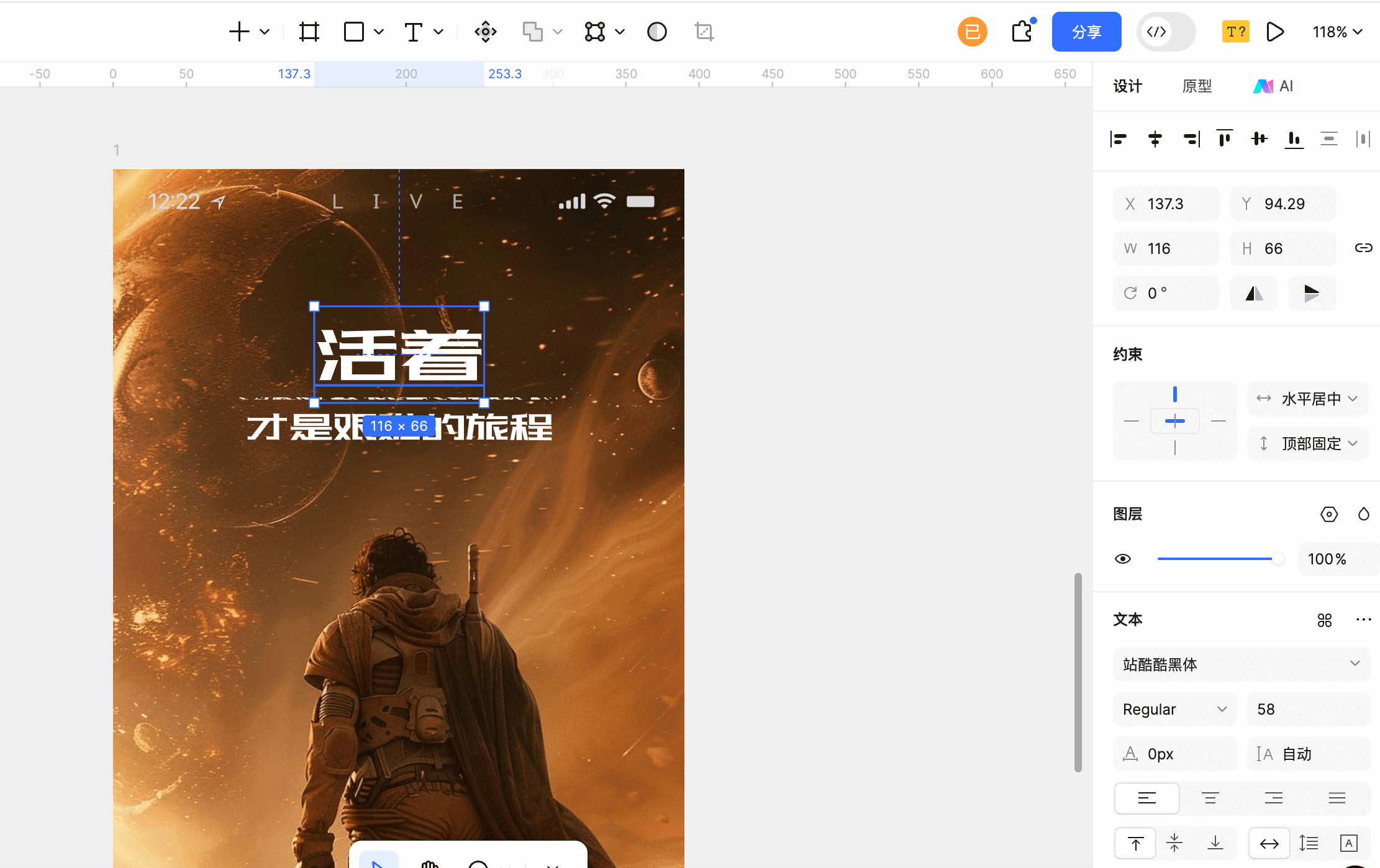Set text alignment to center
This screenshot has width=1380, height=868.
(1210, 798)
